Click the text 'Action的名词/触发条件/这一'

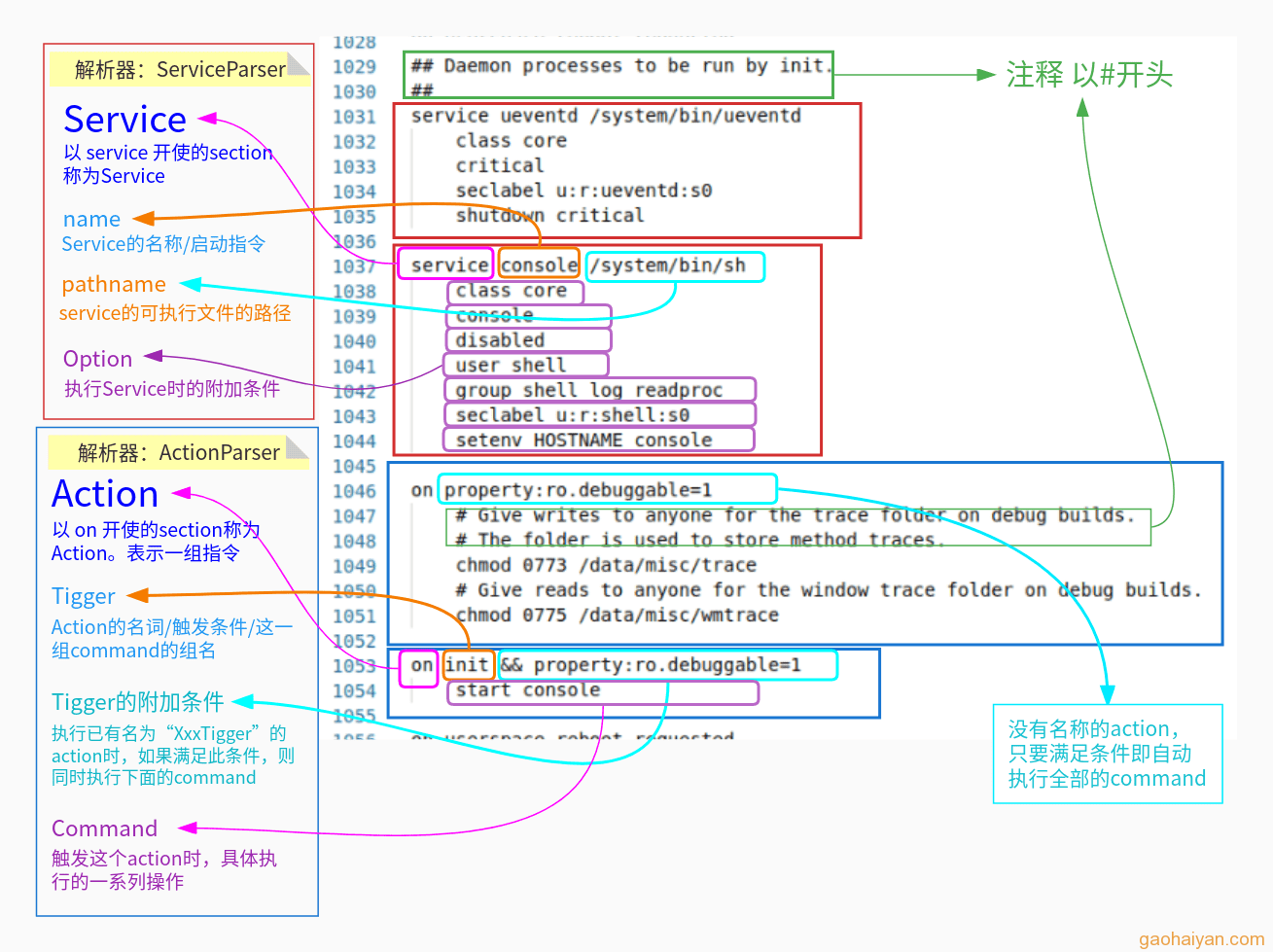172,627
